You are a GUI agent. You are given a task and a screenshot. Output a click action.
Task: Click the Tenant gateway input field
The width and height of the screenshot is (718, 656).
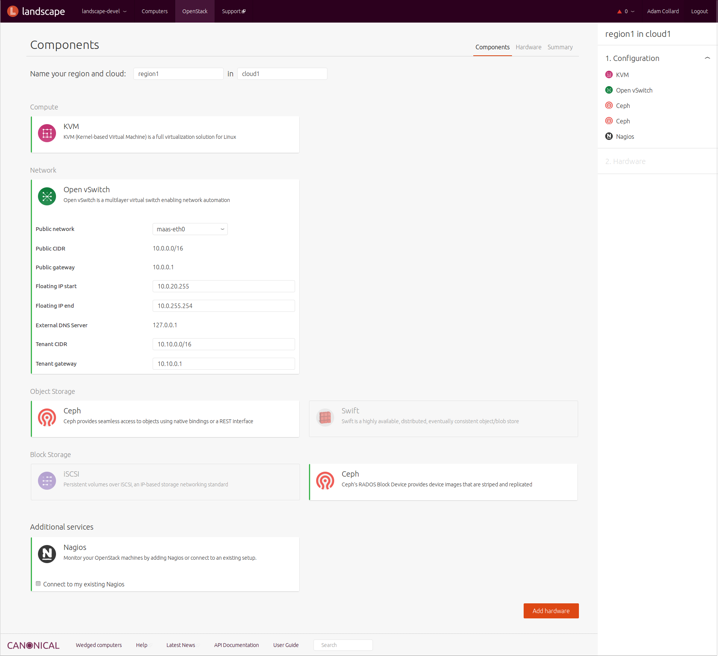point(223,364)
